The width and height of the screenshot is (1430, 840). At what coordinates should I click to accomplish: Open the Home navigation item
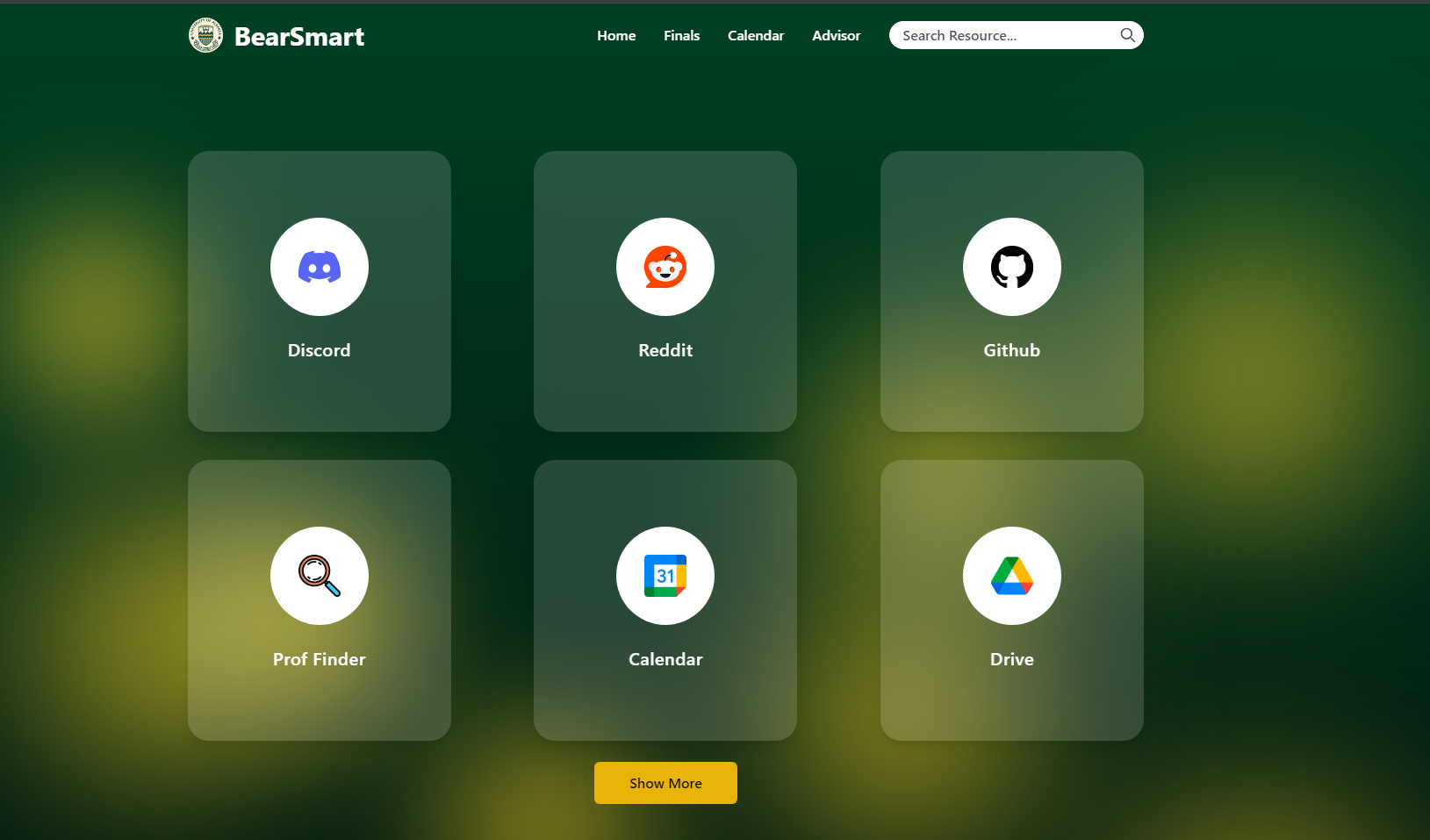615,35
